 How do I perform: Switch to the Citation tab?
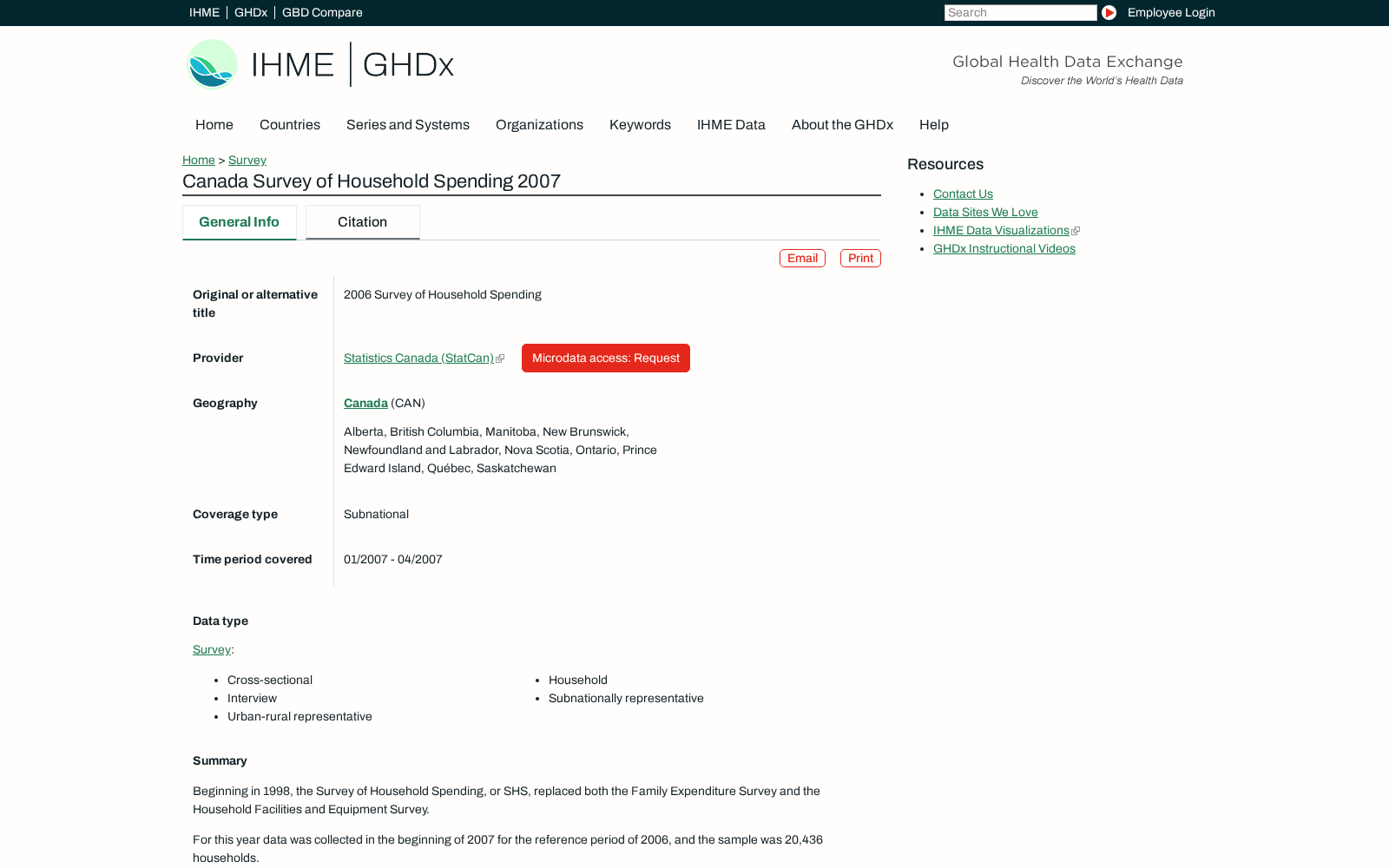[x=363, y=222]
